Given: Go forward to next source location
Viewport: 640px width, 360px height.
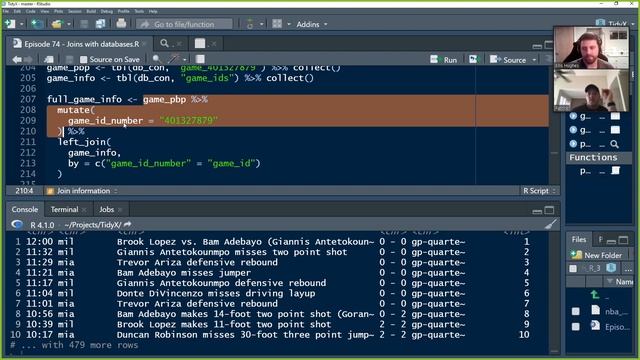Looking at the screenshot, I should [28, 60].
